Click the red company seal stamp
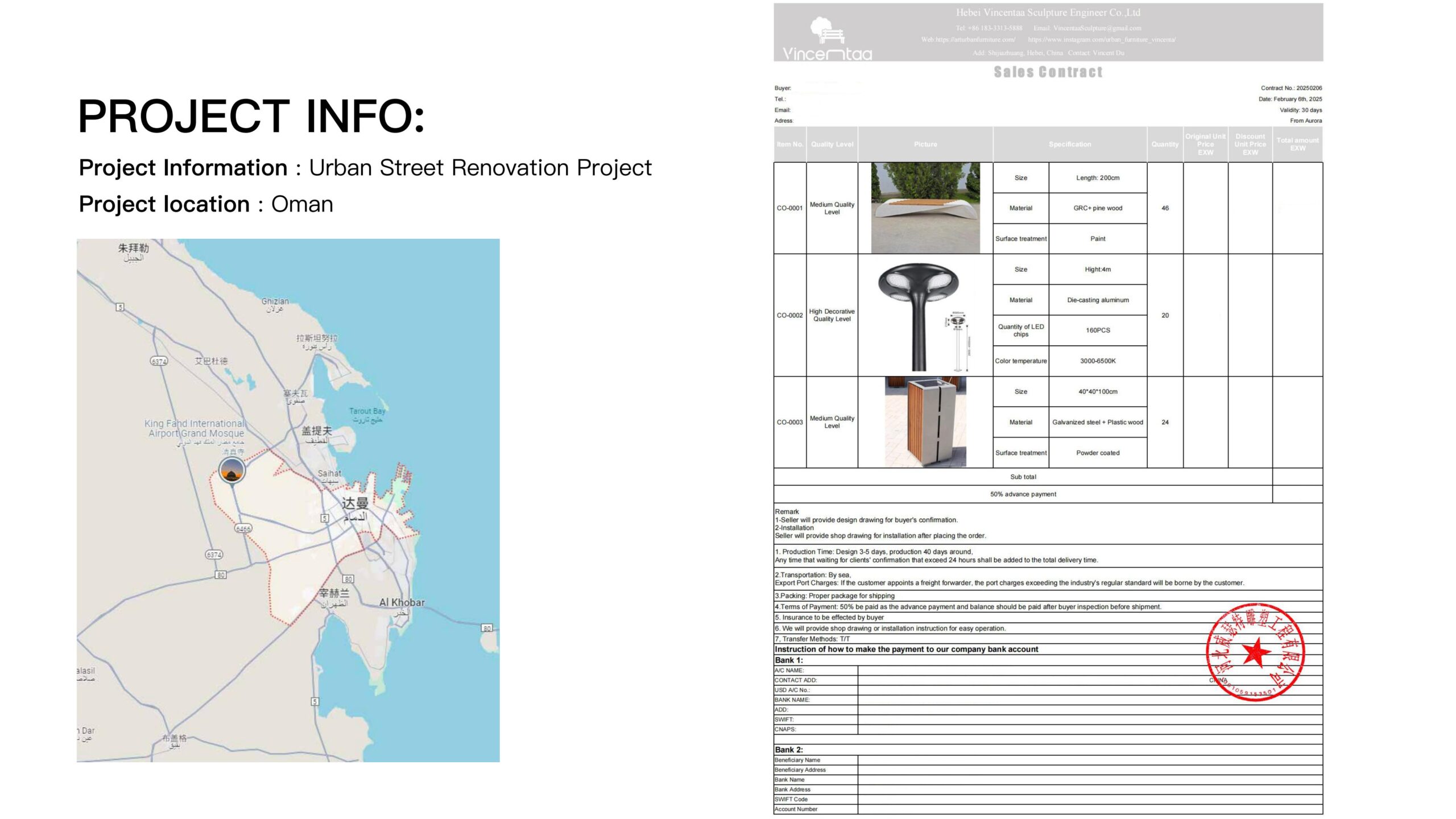The height and width of the screenshot is (819, 1456). pyautogui.click(x=1255, y=652)
